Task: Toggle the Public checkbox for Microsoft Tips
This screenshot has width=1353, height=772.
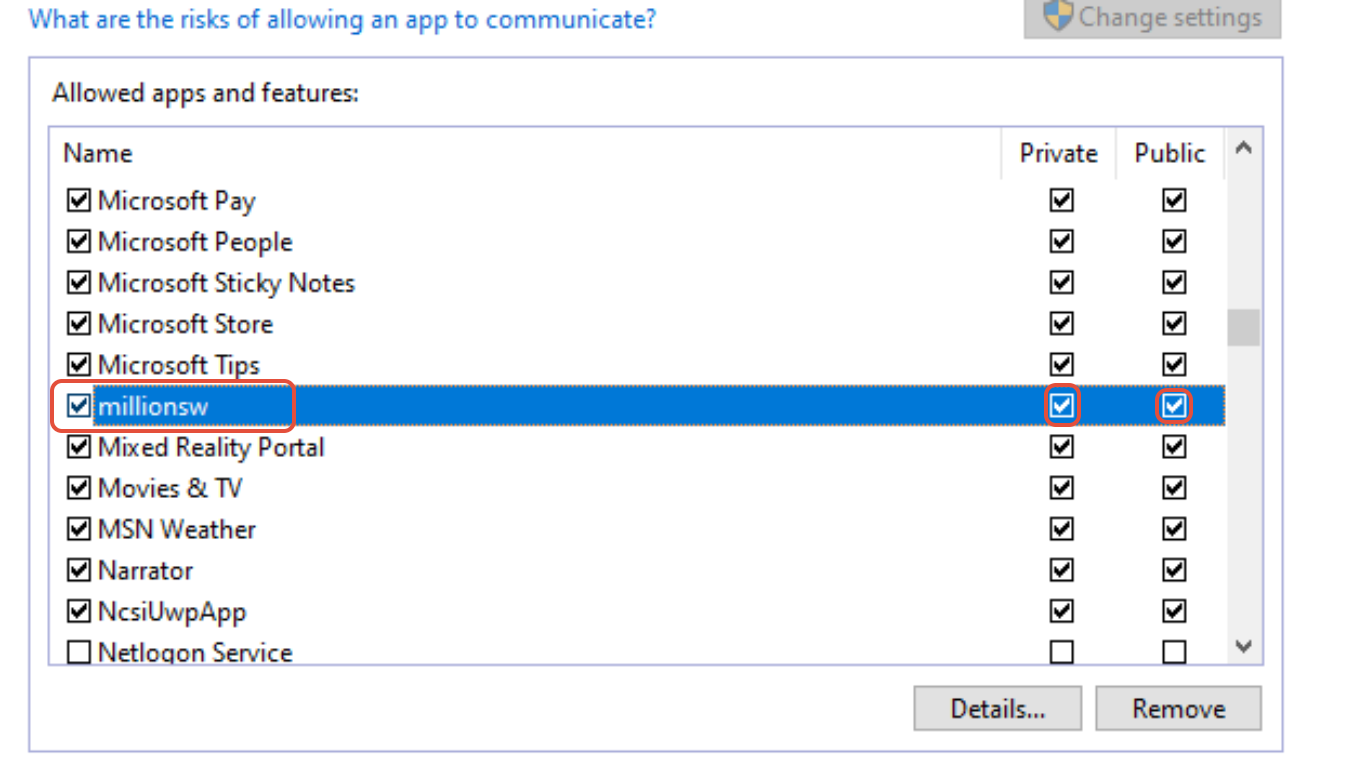Action: pos(1174,365)
